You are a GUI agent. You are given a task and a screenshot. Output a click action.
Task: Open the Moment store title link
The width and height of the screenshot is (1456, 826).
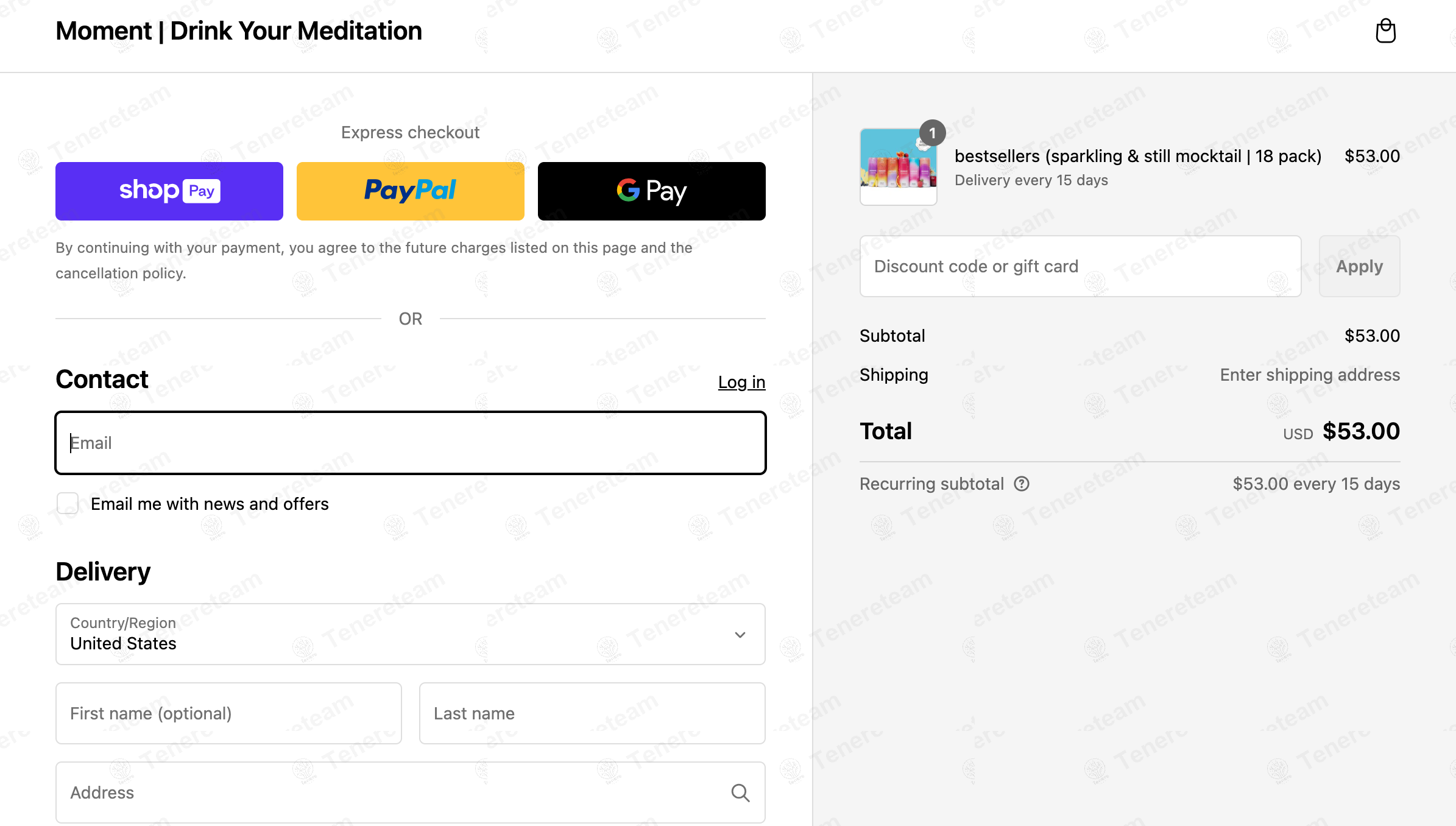point(239,31)
